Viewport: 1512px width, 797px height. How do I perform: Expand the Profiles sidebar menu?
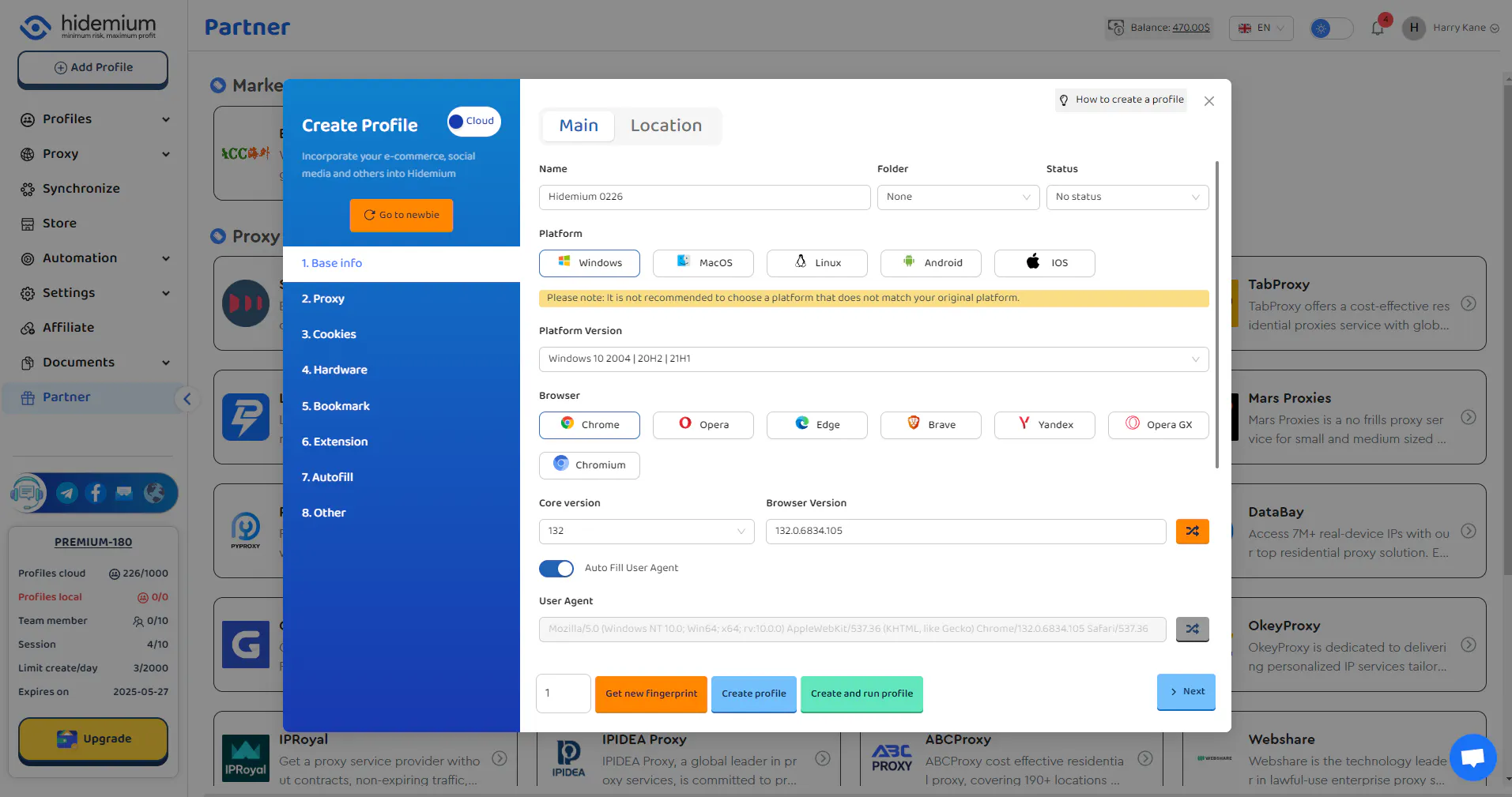click(x=95, y=119)
